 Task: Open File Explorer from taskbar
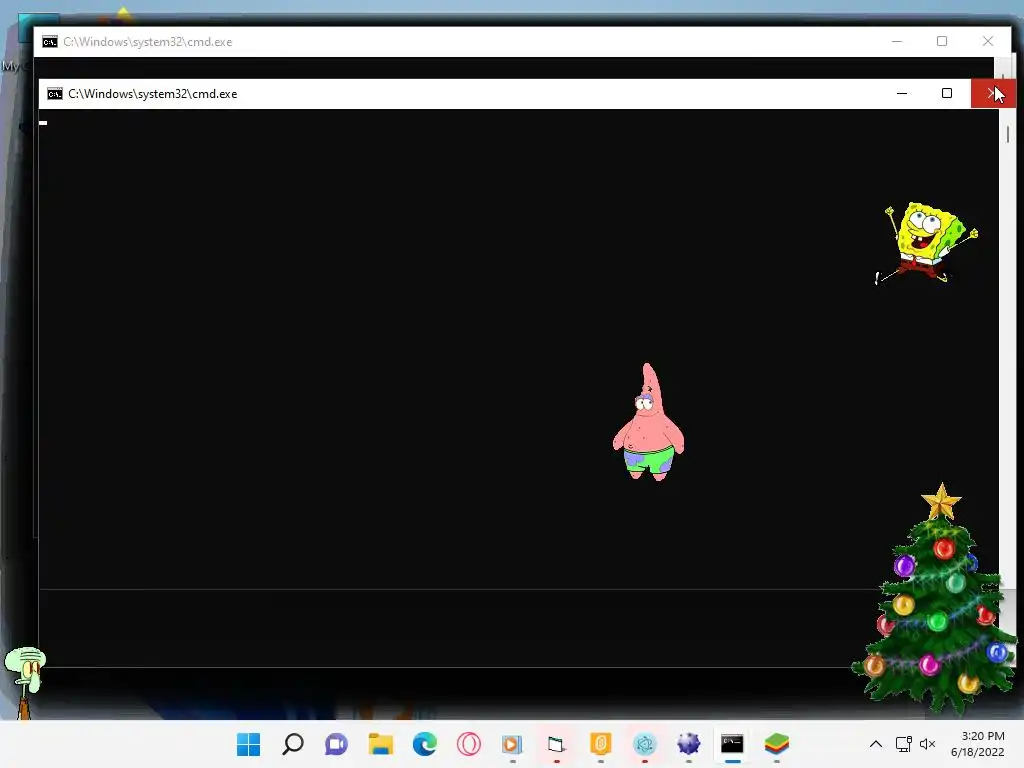tap(381, 744)
